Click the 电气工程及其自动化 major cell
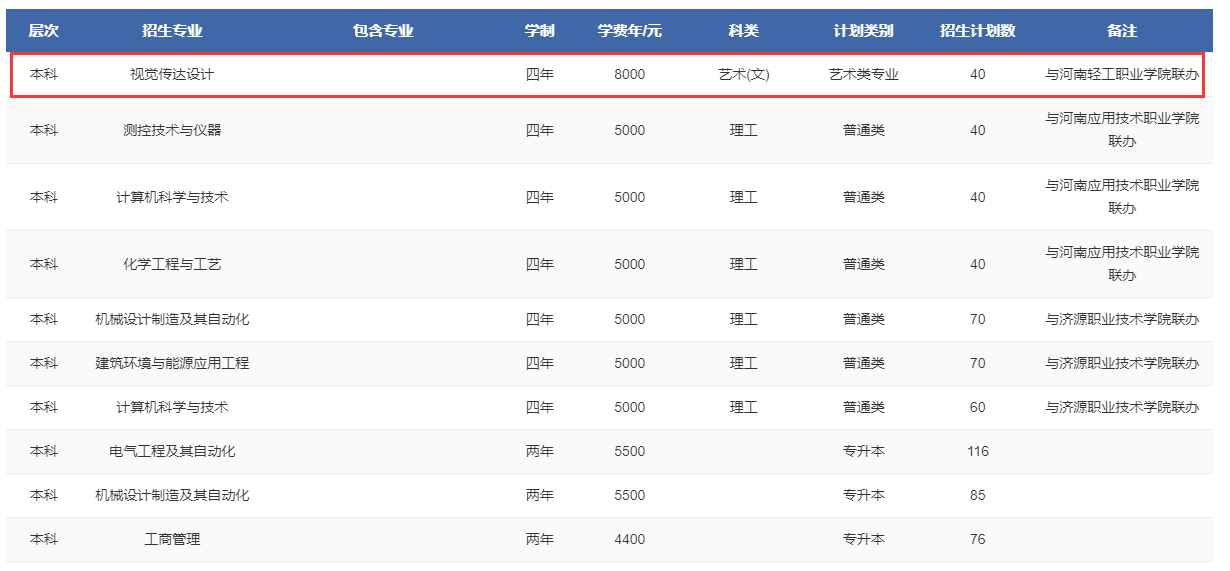 click(x=172, y=451)
